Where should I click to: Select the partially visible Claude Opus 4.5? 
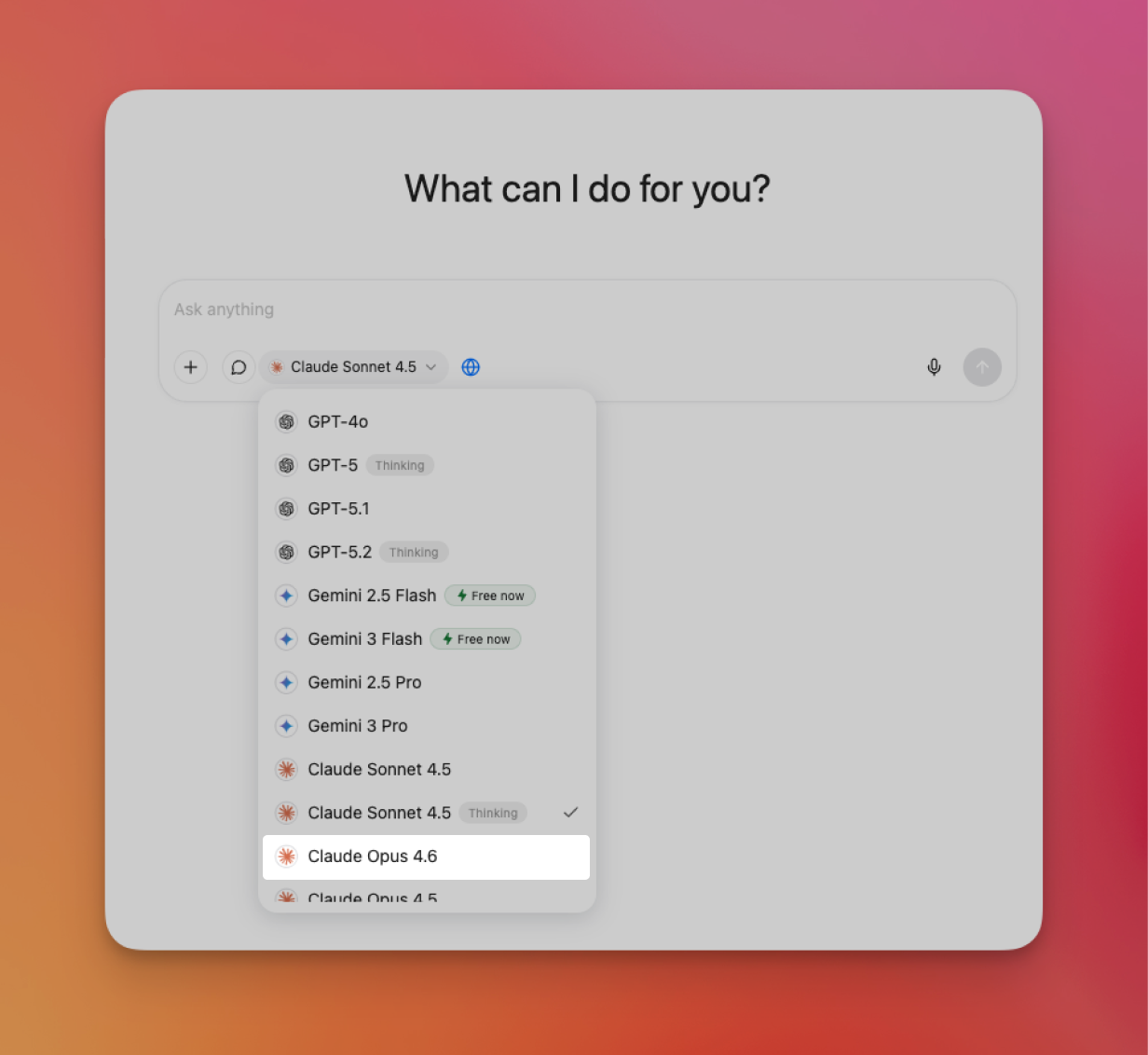(x=427, y=896)
